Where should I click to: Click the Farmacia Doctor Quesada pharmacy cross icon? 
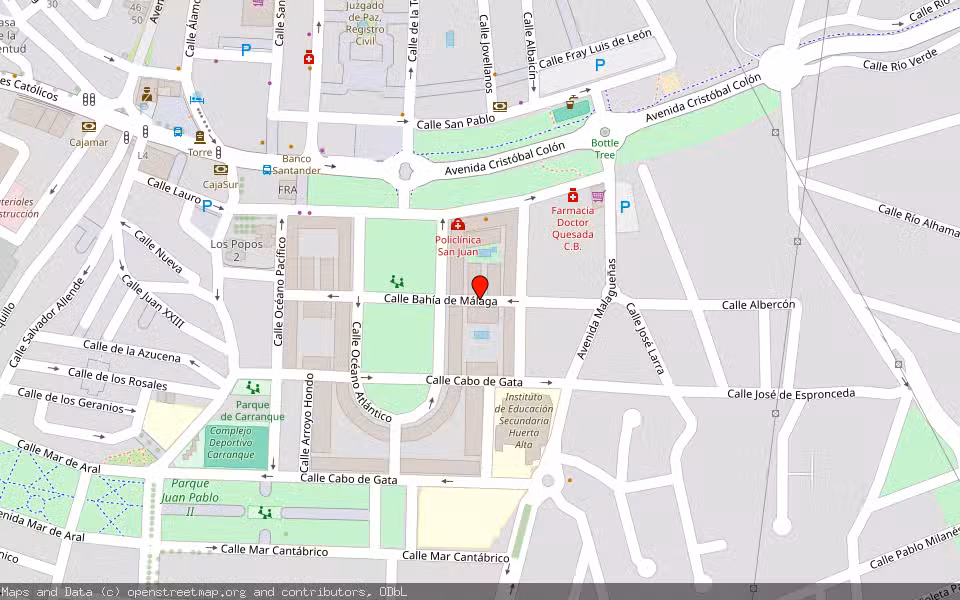572,195
